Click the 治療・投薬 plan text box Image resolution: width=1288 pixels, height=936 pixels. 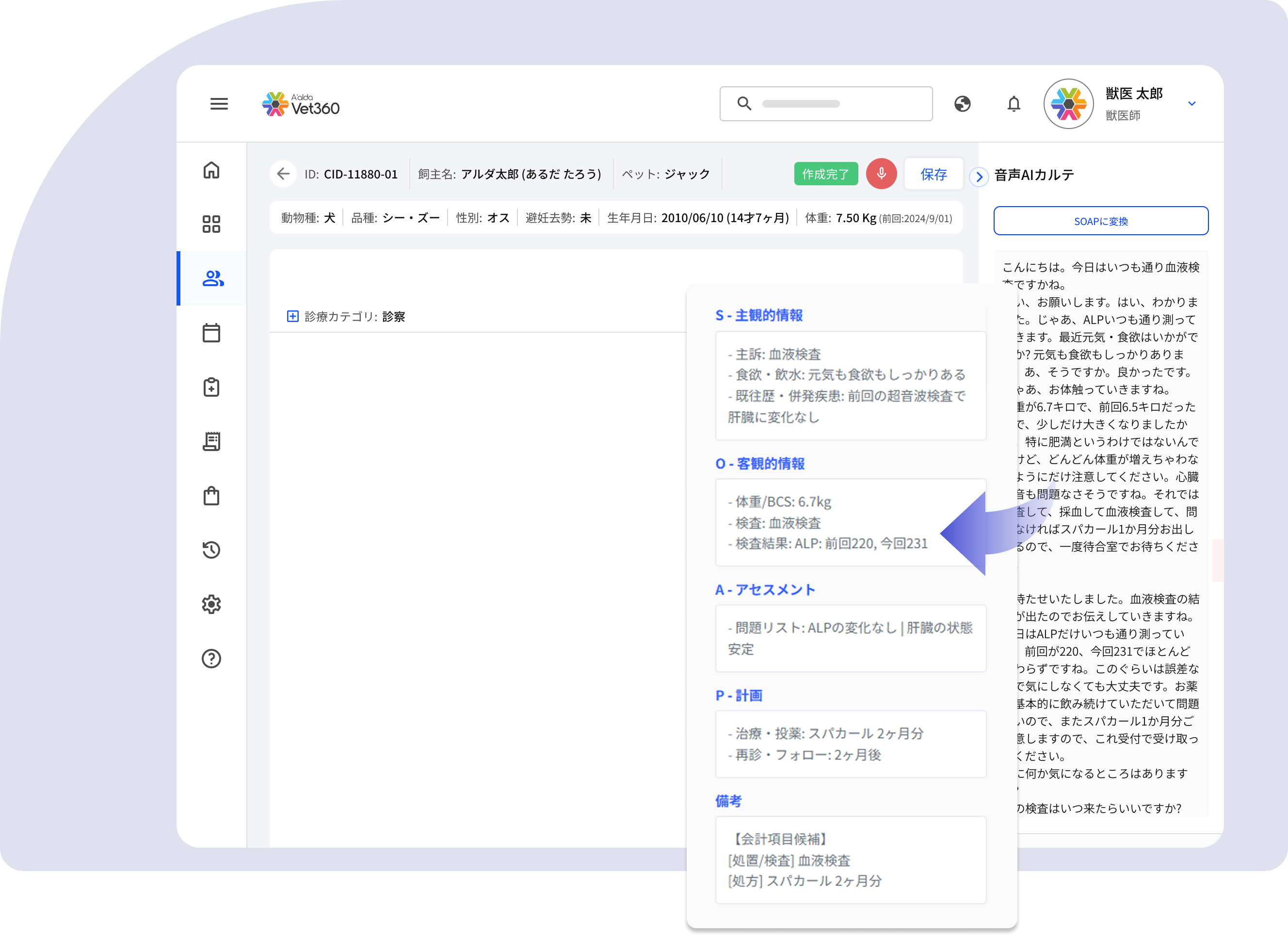(x=850, y=744)
